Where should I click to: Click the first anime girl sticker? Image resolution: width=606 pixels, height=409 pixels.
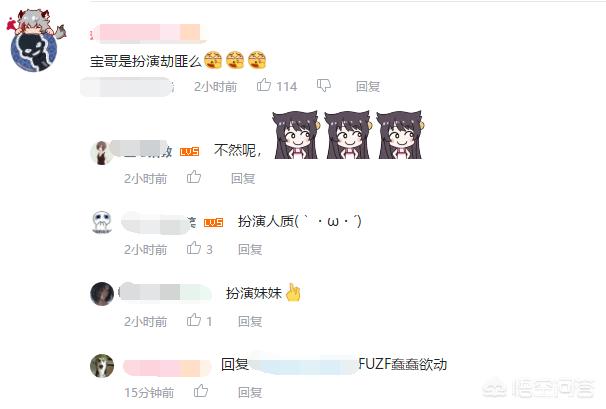coord(296,135)
